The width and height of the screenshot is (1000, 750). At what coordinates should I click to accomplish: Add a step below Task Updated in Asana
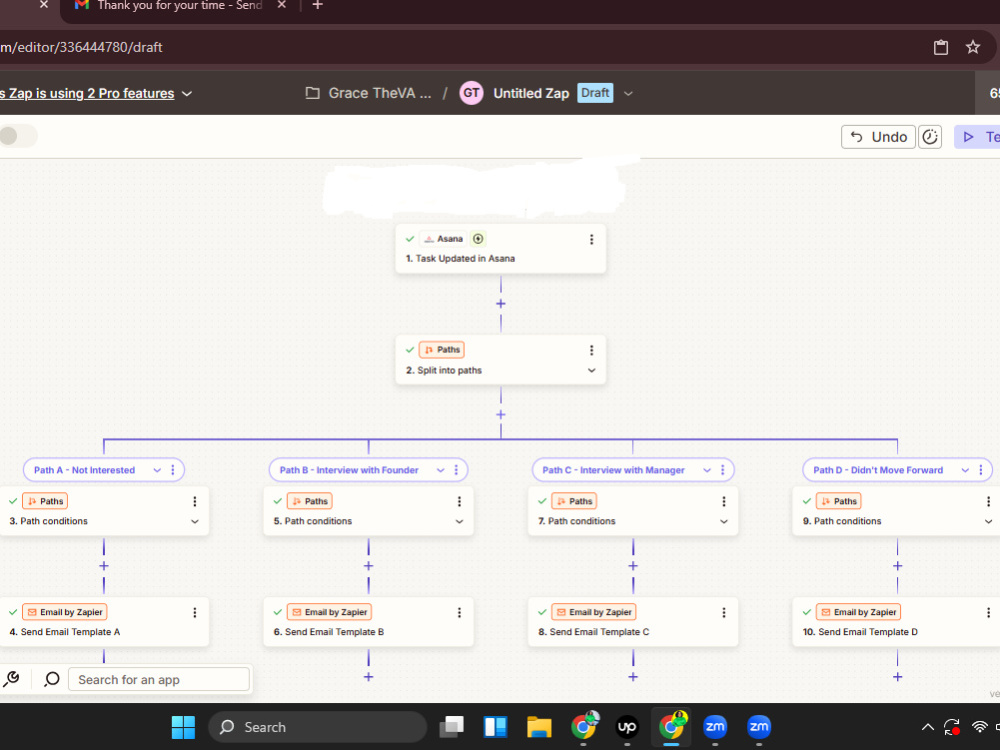pos(501,304)
